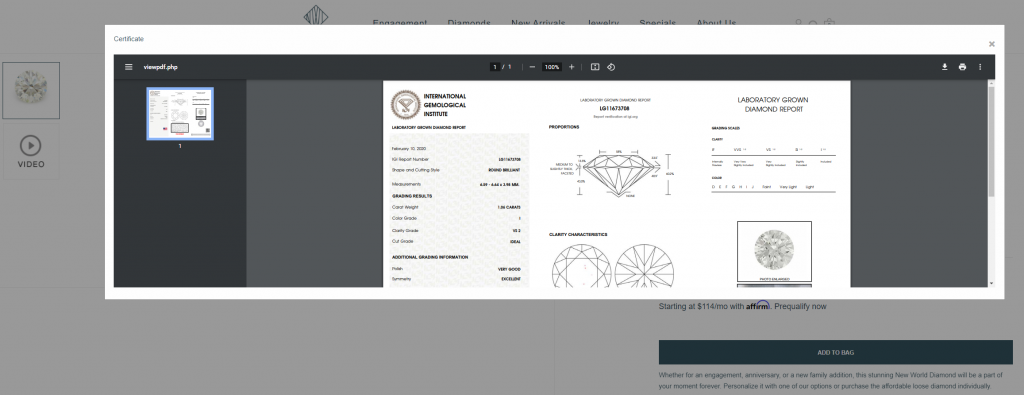Toggle the PDF viewer sidebar menu
1024x395 pixels.
[x=129, y=67]
